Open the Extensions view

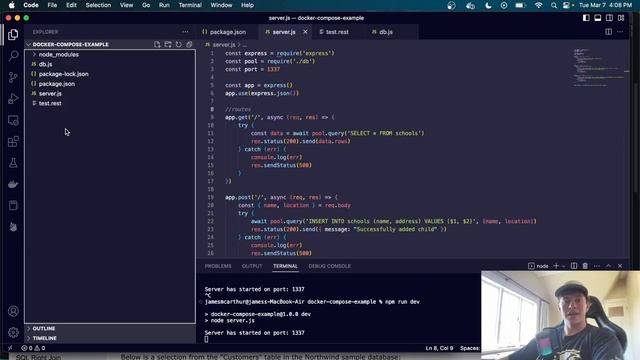pos(13,142)
